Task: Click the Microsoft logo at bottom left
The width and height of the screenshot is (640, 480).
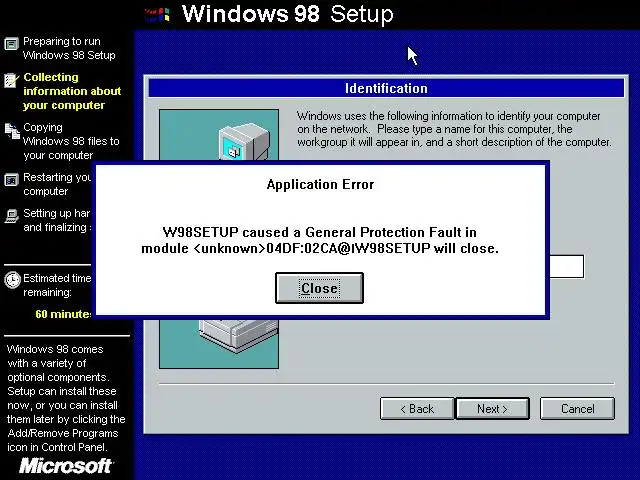Action: pyautogui.click(x=66, y=466)
